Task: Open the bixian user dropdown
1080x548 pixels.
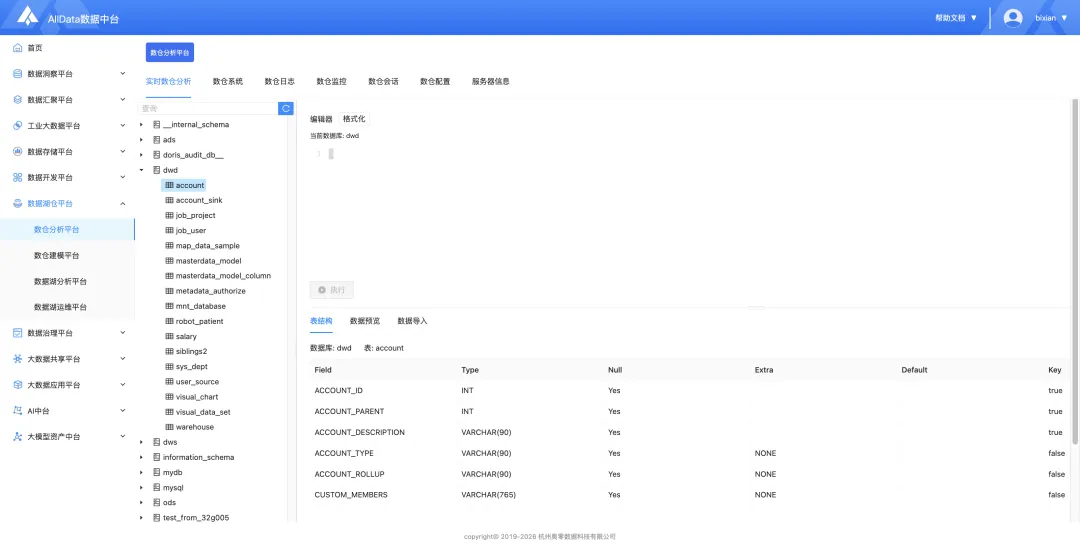Action: click(x=1051, y=18)
